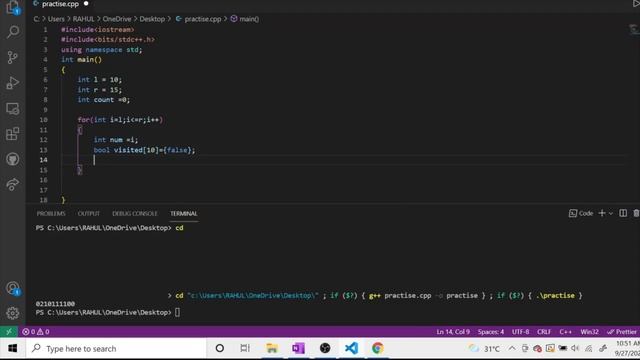The width and height of the screenshot is (640, 360).
Task: Click the volume icon in system tray
Action: point(576,348)
